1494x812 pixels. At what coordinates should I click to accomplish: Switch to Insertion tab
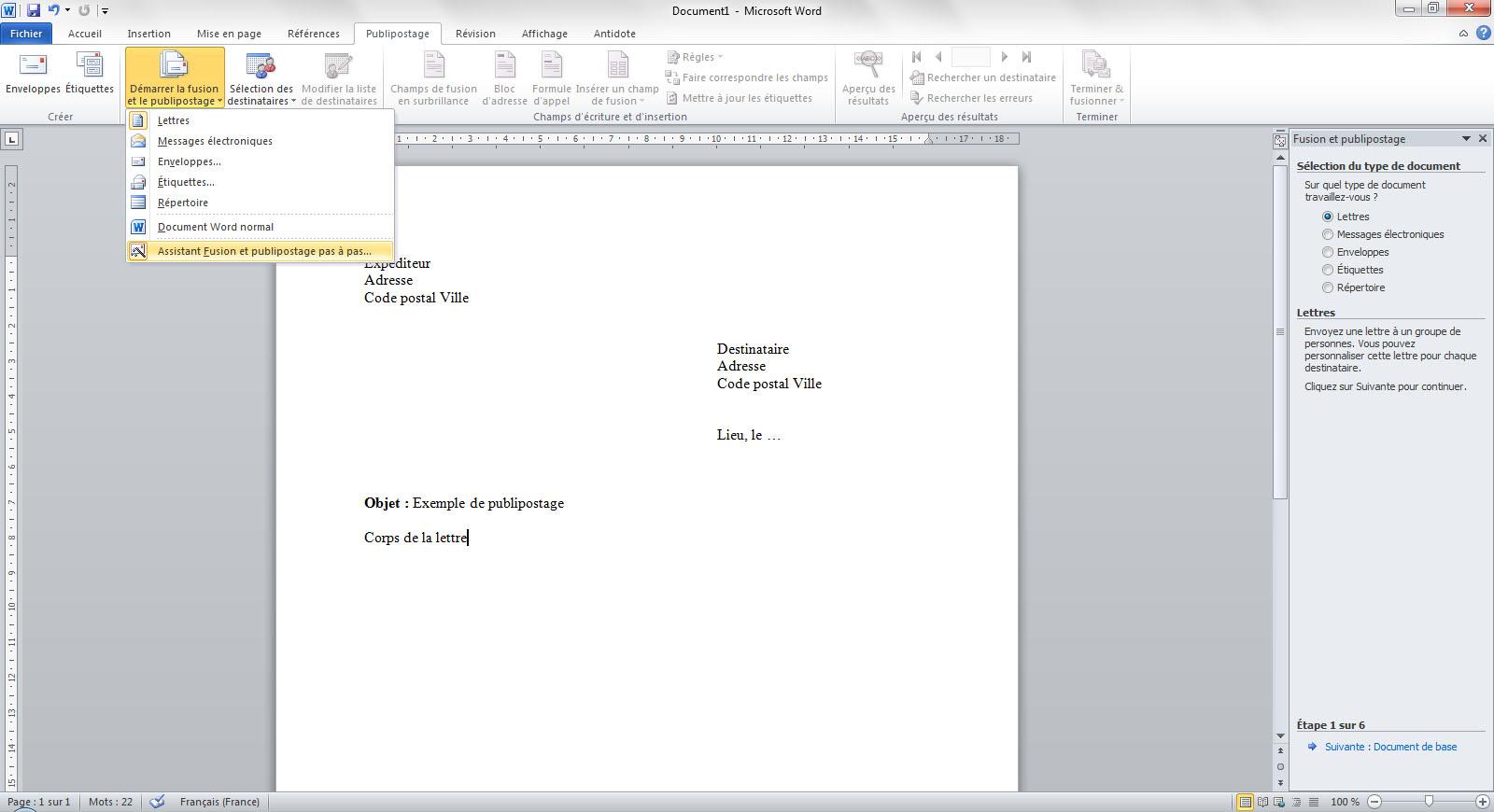point(148,34)
